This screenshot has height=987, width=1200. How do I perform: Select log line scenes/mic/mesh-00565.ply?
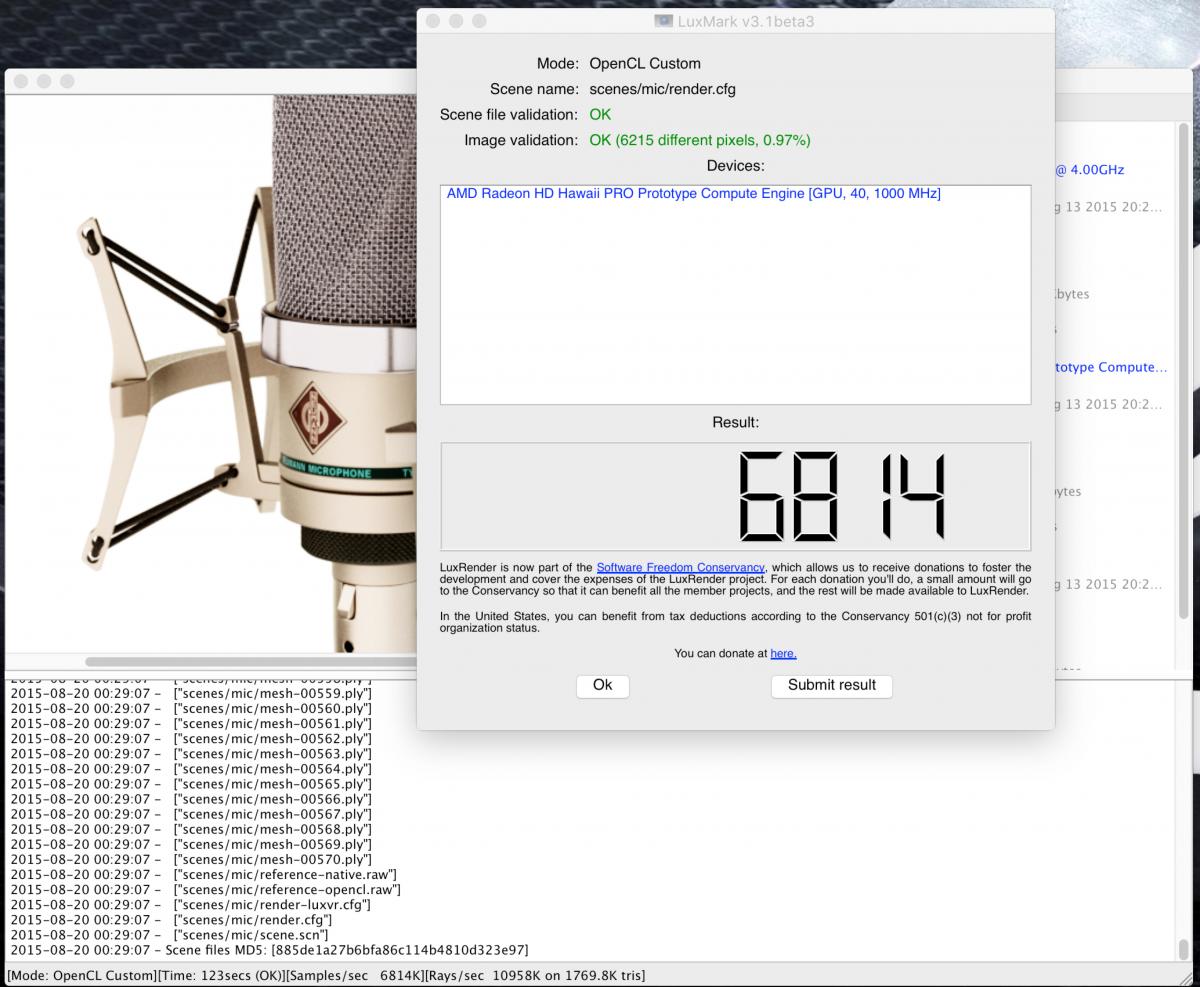(191, 784)
